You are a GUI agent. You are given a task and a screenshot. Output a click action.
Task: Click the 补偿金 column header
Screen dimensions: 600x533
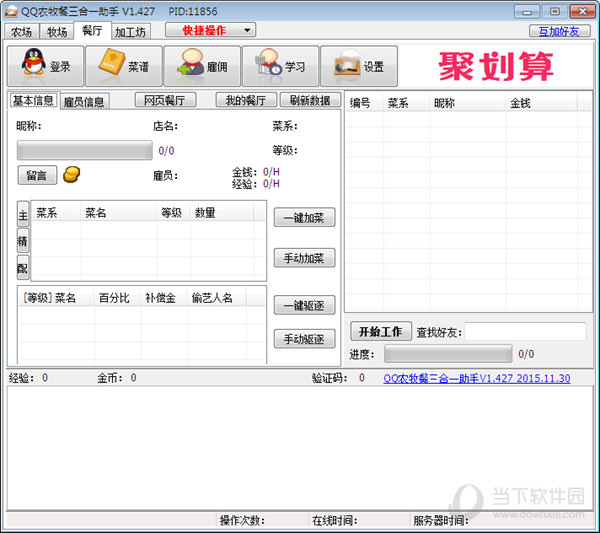click(164, 298)
